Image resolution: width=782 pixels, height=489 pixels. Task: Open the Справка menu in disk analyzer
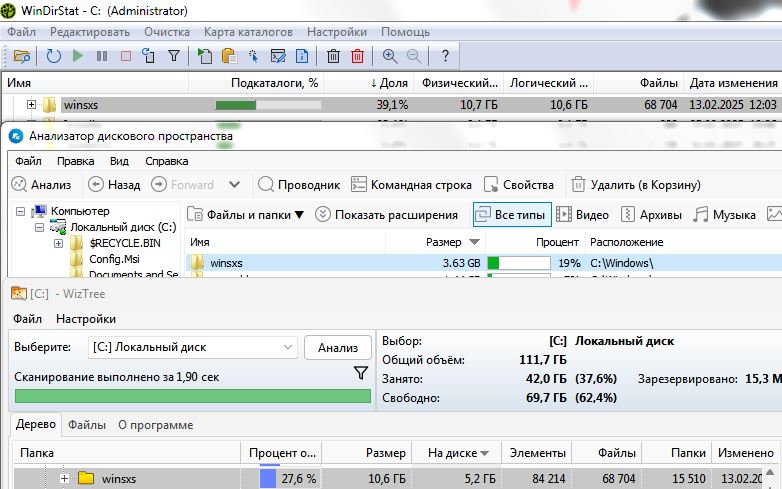click(x=167, y=162)
